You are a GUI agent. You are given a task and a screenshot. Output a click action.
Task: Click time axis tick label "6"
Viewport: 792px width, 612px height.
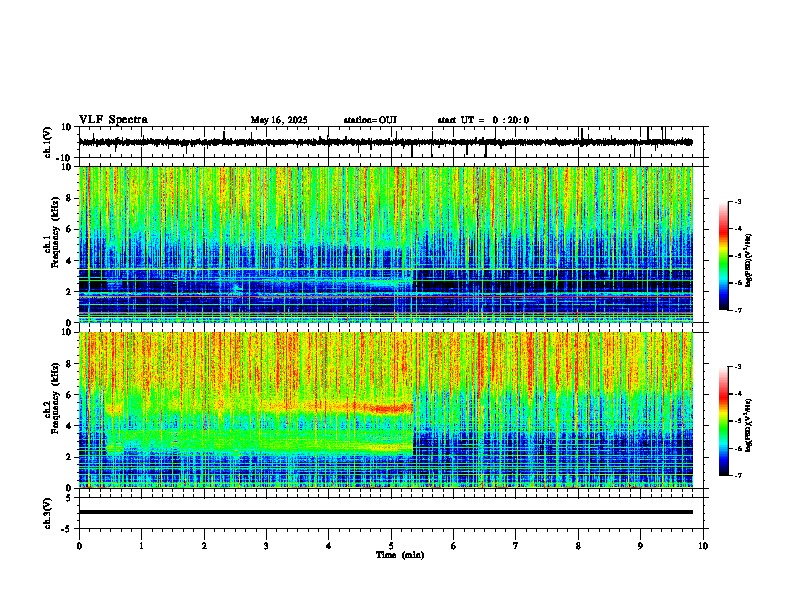[x=453, y=545]
